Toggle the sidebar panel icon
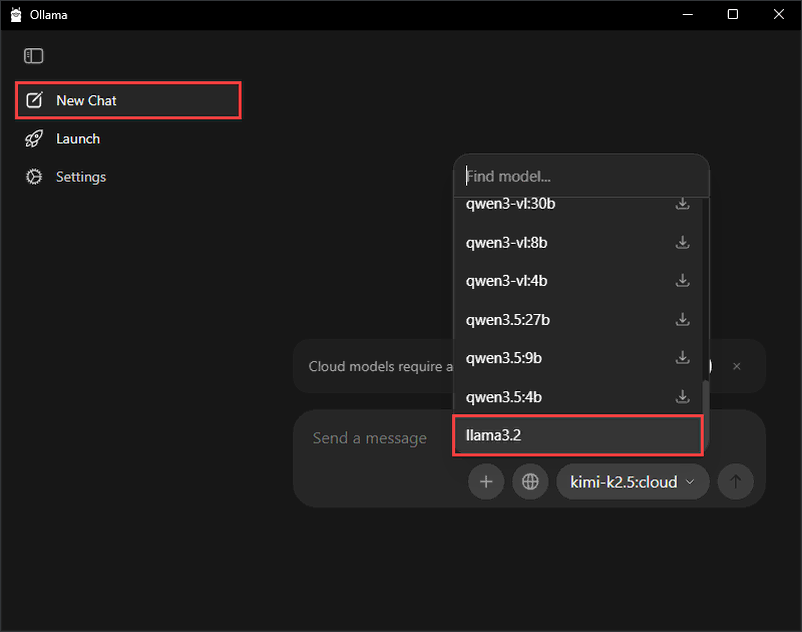Viewport: 802px width, 632px height. coord(34,56)
